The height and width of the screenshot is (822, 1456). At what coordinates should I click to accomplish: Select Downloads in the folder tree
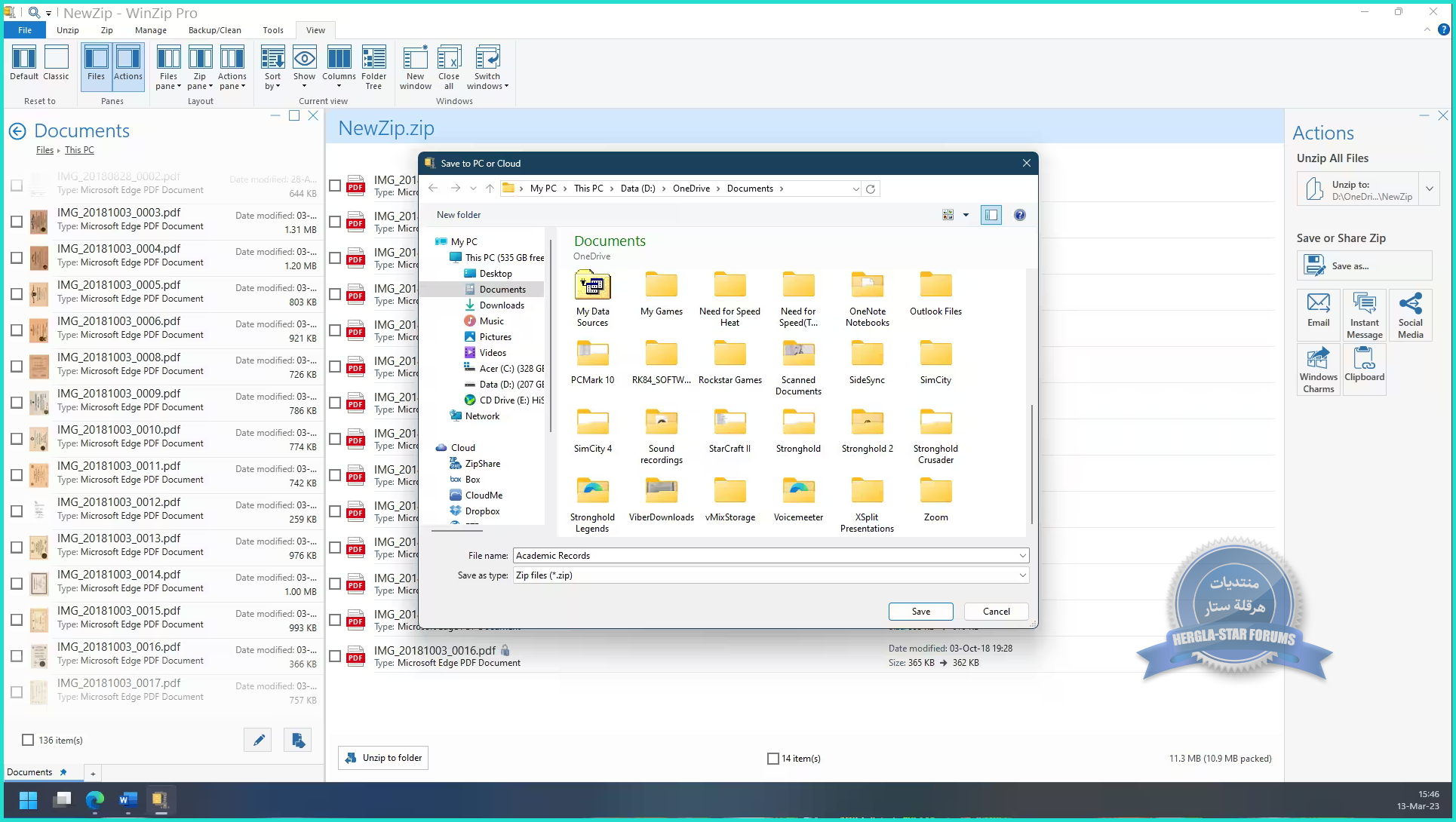[x=502, y=305]
